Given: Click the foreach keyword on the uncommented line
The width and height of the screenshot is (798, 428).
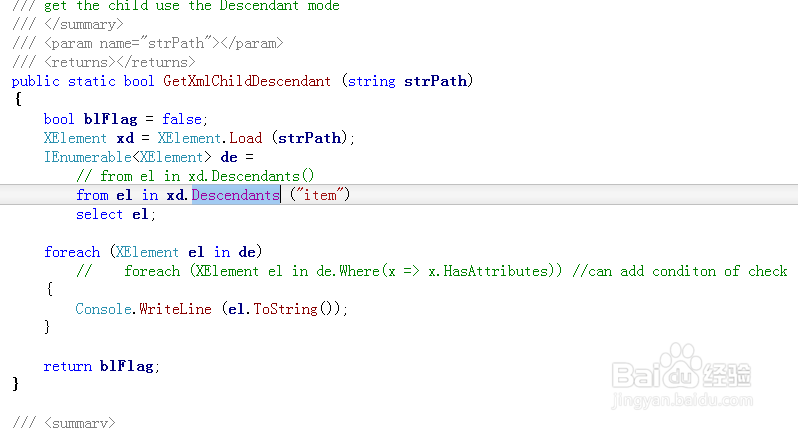Looking at the screenshot, I should click(72, 252).
